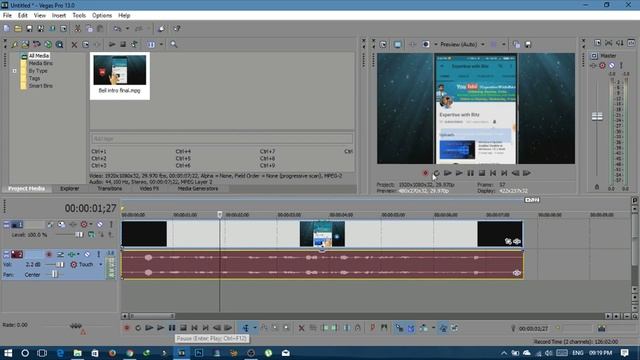Click the Render As toolbar icon
Screen dimensions: 640x360
(x=52, y=29)
